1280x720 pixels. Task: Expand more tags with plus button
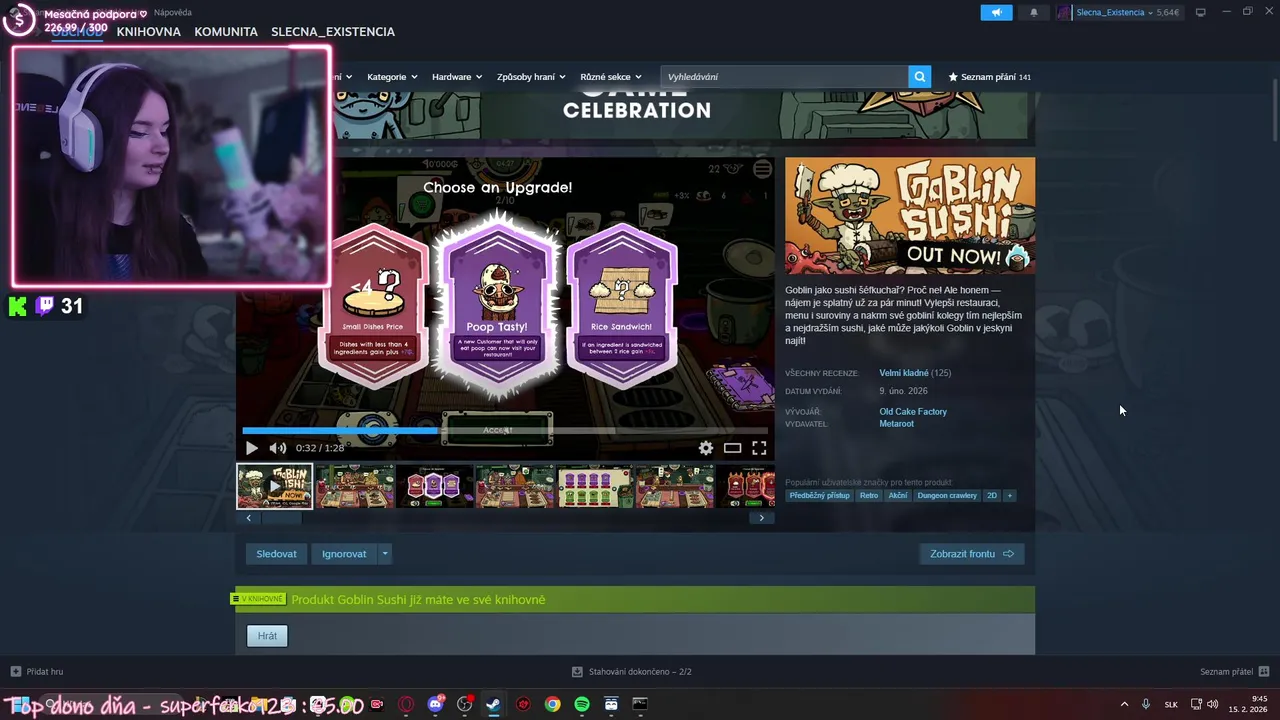(x=1009, y=495)
